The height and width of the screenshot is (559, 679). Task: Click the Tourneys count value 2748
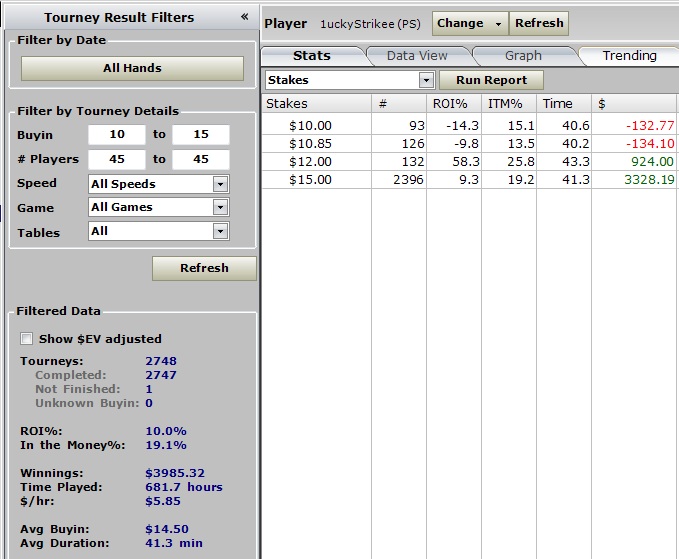[161, 361]
